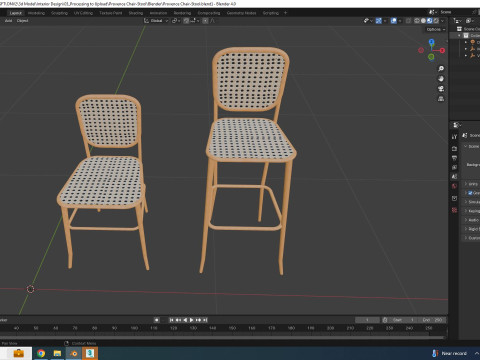Screen dimensions: 480x360
Task: Select the third item icon in outliner
Action: coord(472,55)
